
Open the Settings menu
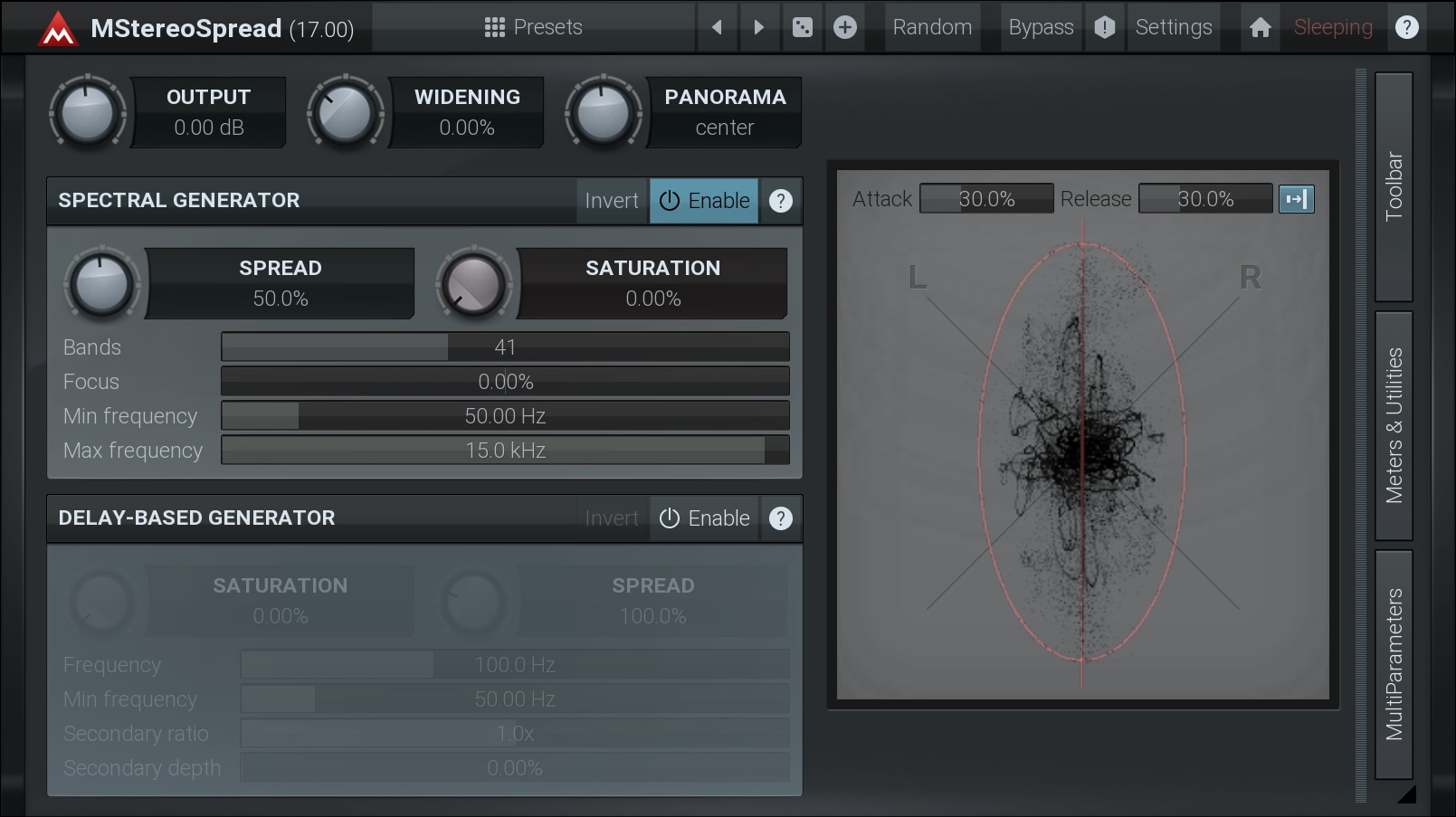click(x=1173, y=28)
